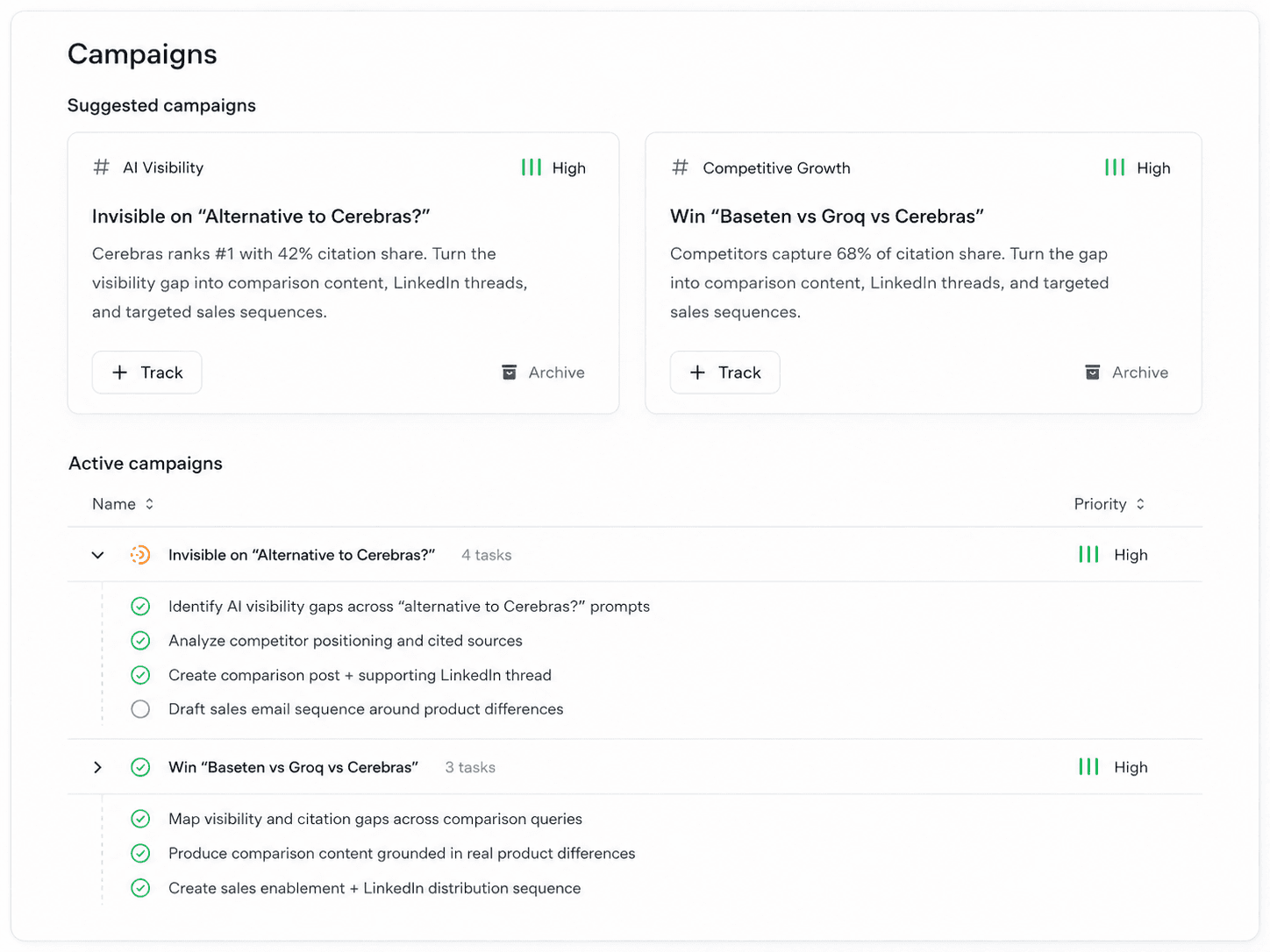Select task text 'Create comparison post + supporting LinkedIn thread'
The height and width of the screenshot is (952, 1270).
pyautogui.click(x=360, y=675)
